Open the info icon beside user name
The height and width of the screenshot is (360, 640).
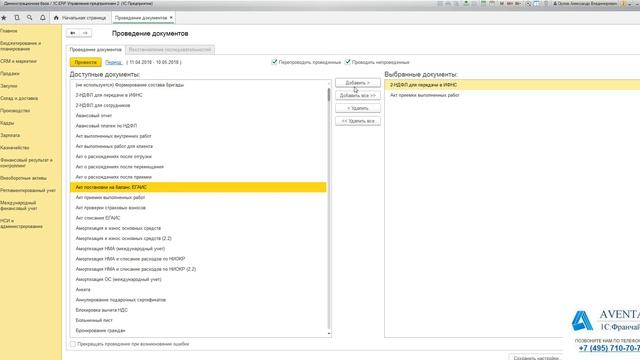pyautogui.click(x=623, y=4)
